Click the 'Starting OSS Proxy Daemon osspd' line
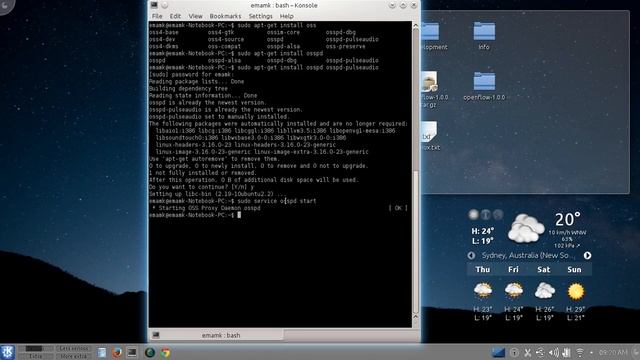The image size is (640, 360). [206, 208]
